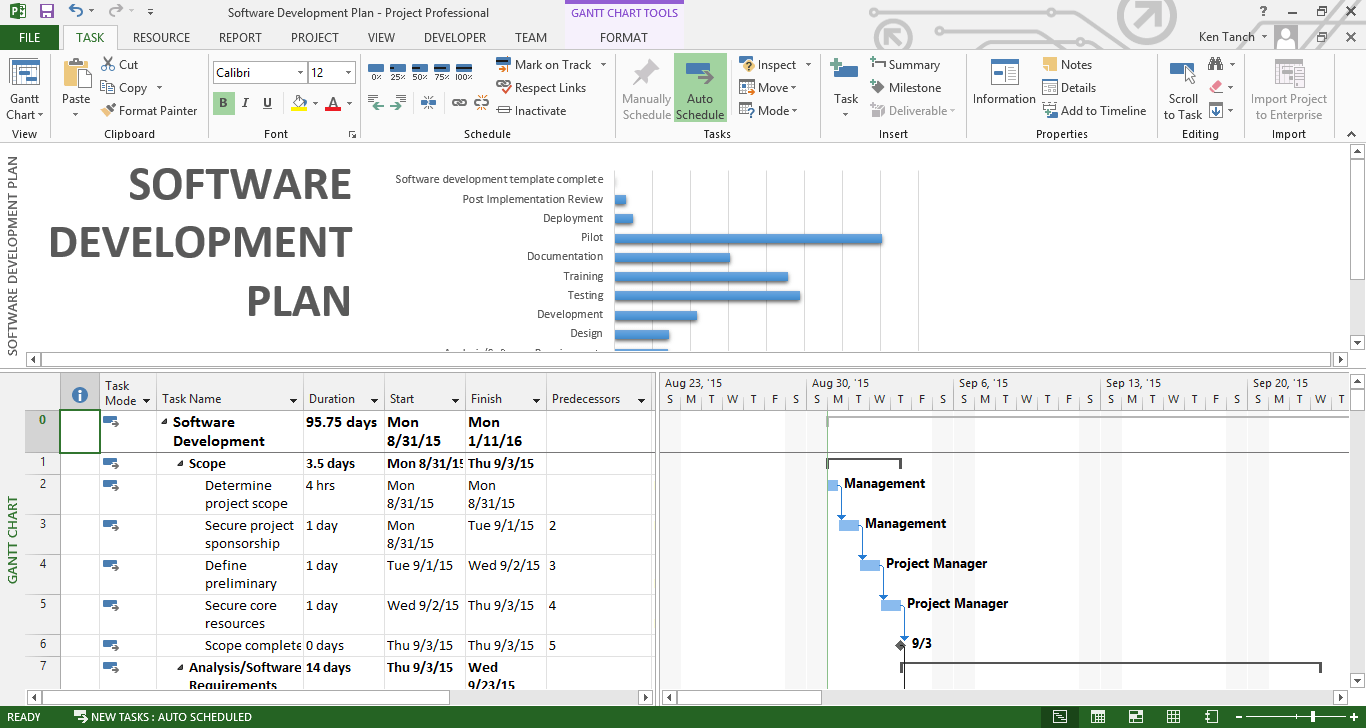Select the Format Painter
Screen dimensions: 1366x728
150,110
